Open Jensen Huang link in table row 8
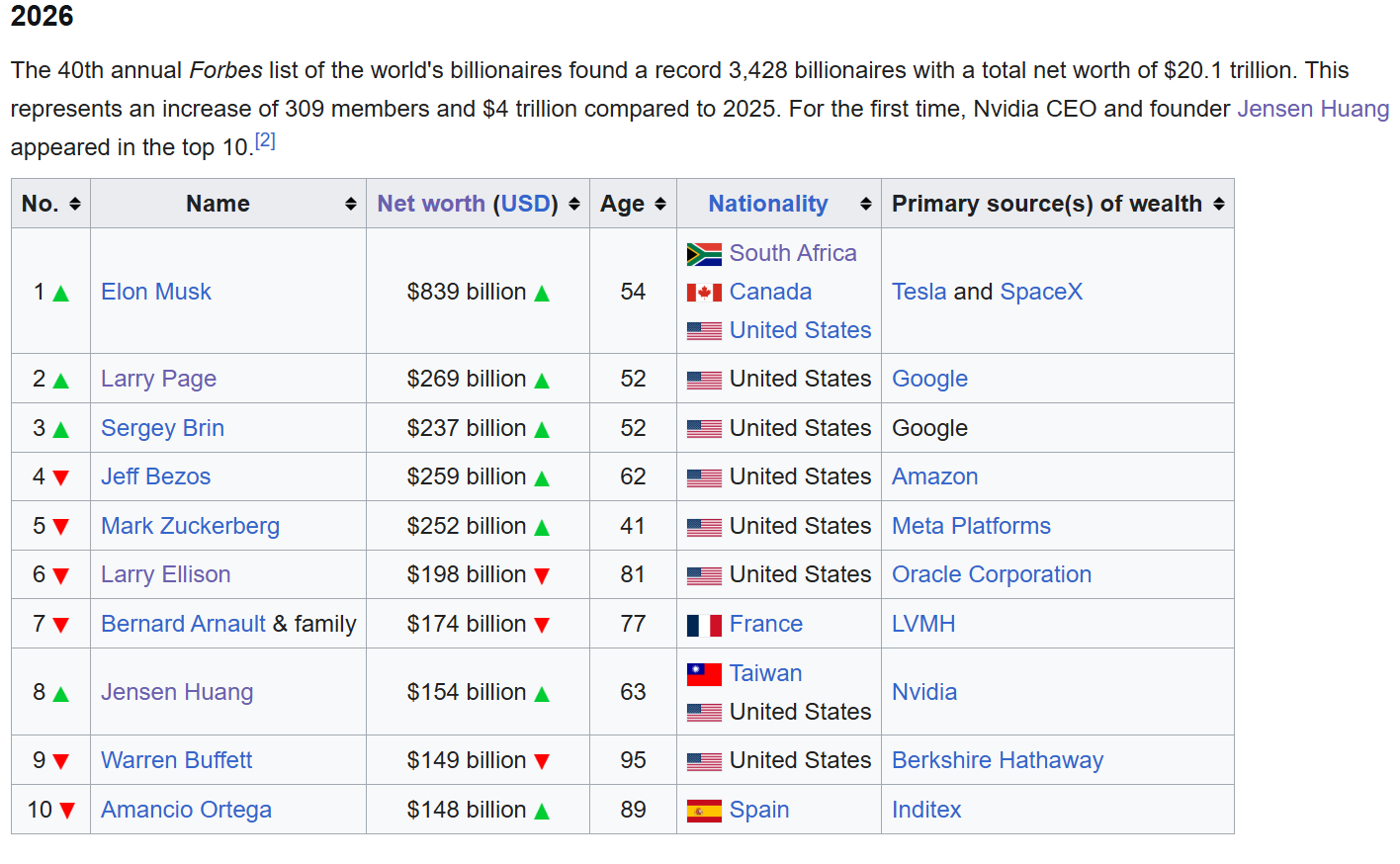The height and width of the screenshot is (864, 1400). [177, 692]
